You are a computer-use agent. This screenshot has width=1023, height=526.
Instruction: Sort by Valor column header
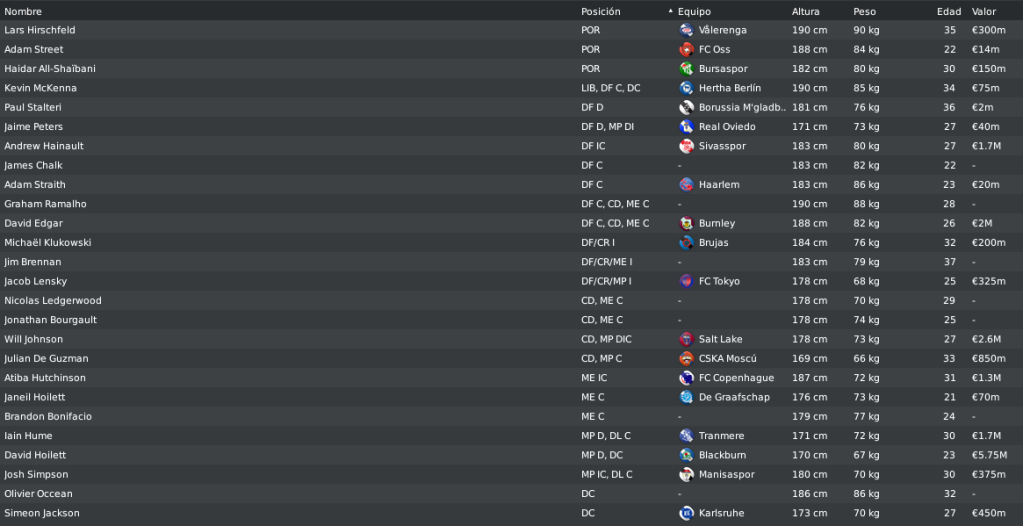point(984,12)
